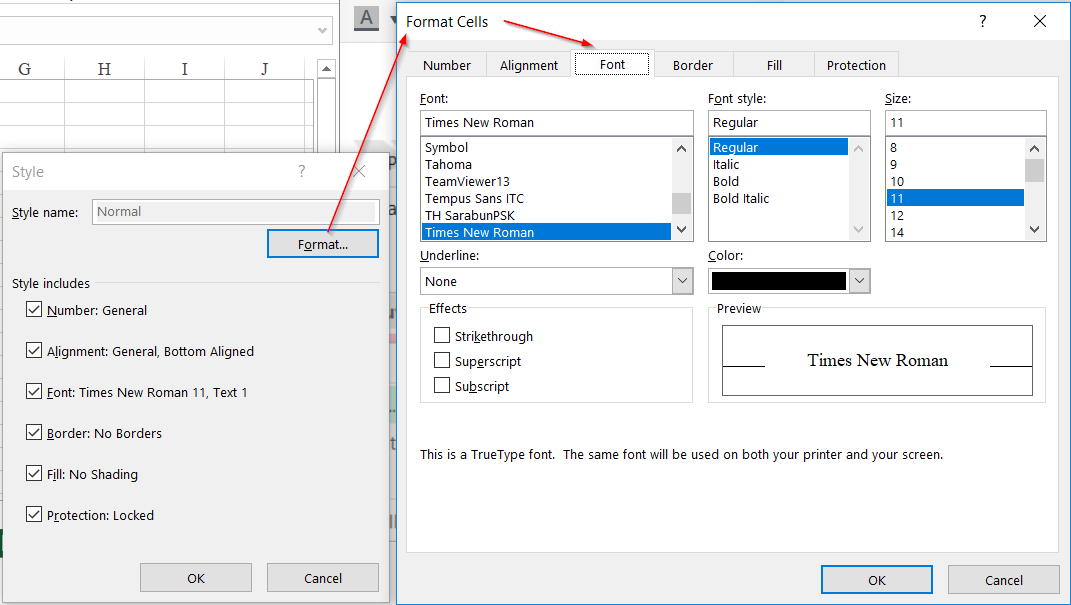
Task: Expand the formula bar chevron
Action: tap(322, 31)
